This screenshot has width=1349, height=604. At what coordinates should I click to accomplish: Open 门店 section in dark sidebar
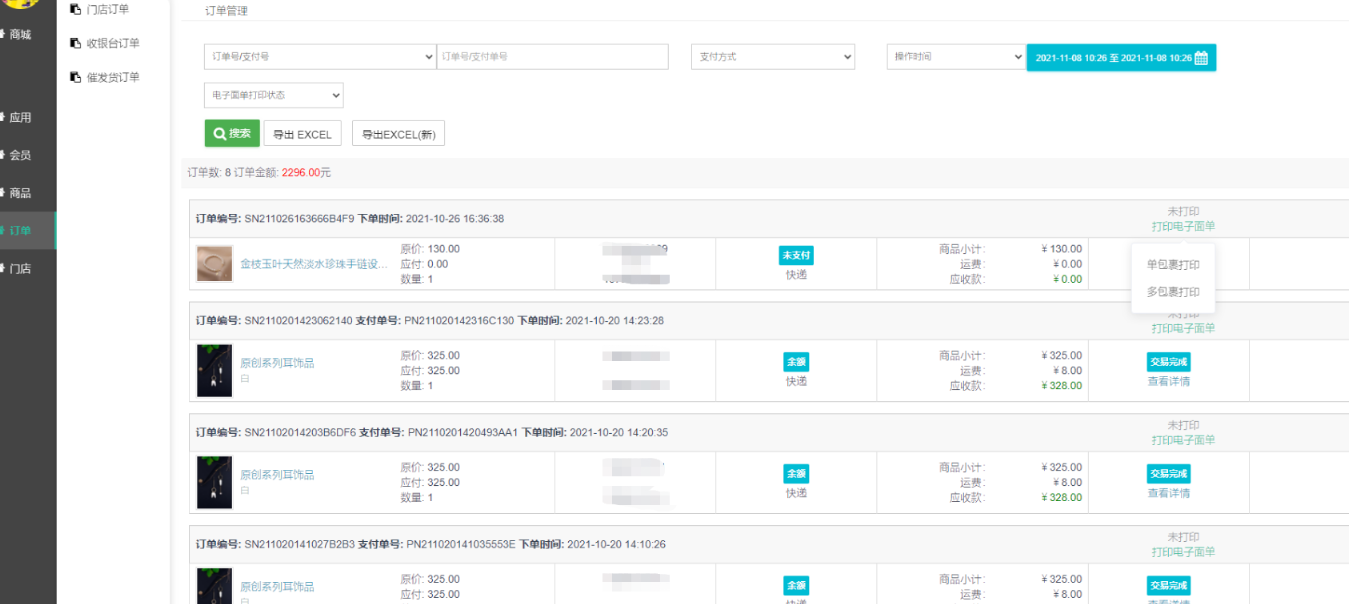[20, 269]
